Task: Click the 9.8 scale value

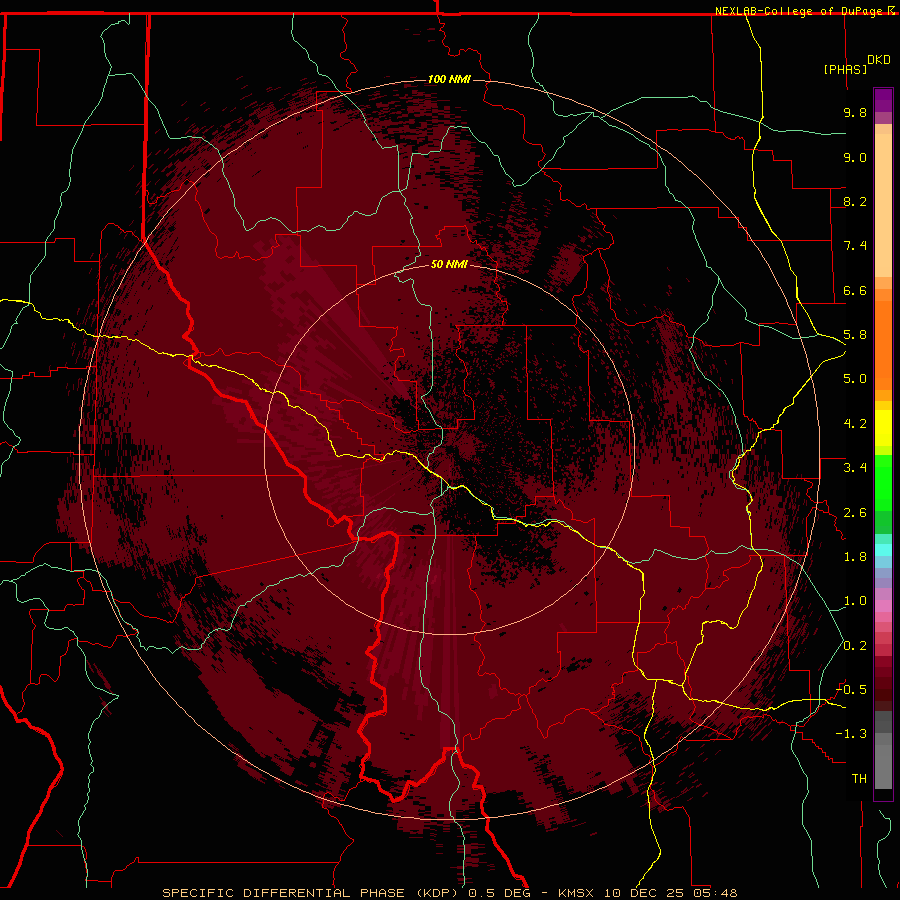Action: (855, 112)
